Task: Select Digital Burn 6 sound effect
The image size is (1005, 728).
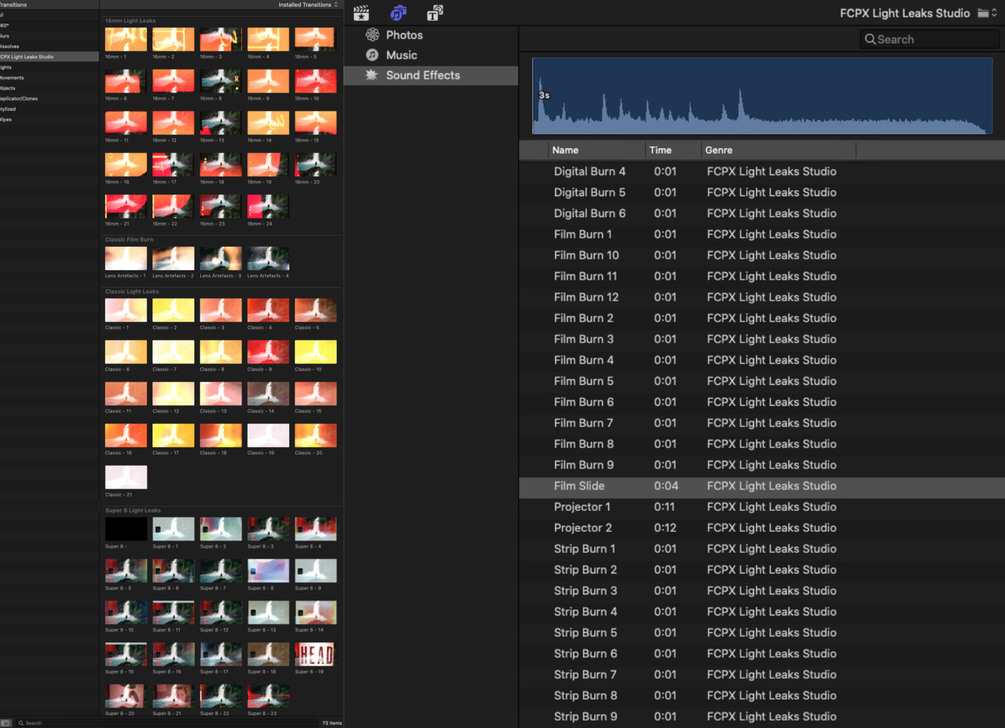Action: coord(761,213)
